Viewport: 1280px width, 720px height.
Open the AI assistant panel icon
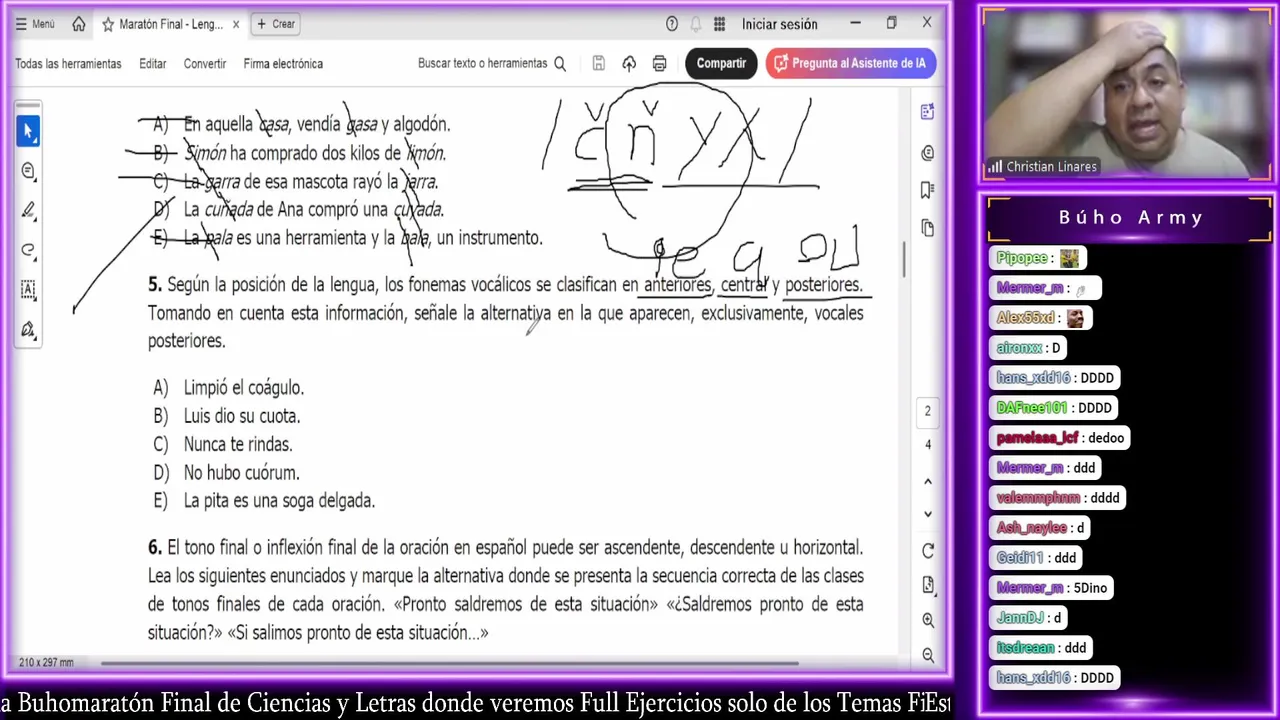pos(928,112)
